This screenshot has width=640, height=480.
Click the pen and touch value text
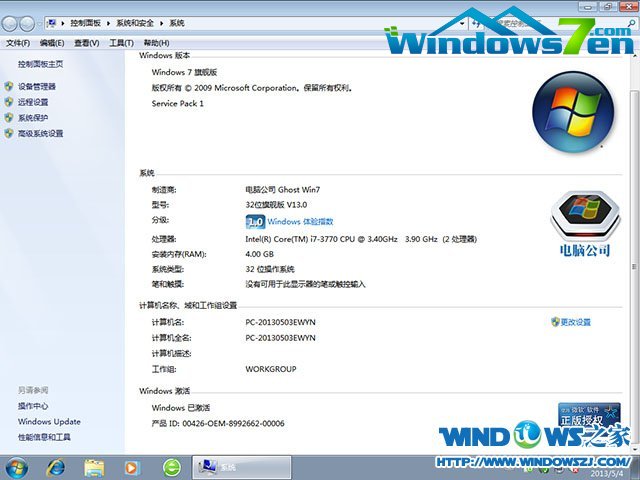[x=305, y=284]
